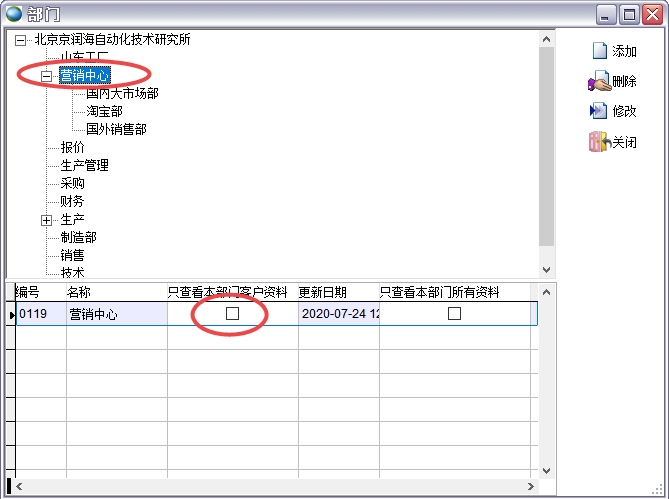The image size is (669, 499).
Task: Click the 关闭 (Close) icon
Action: [x=599, y=142]
